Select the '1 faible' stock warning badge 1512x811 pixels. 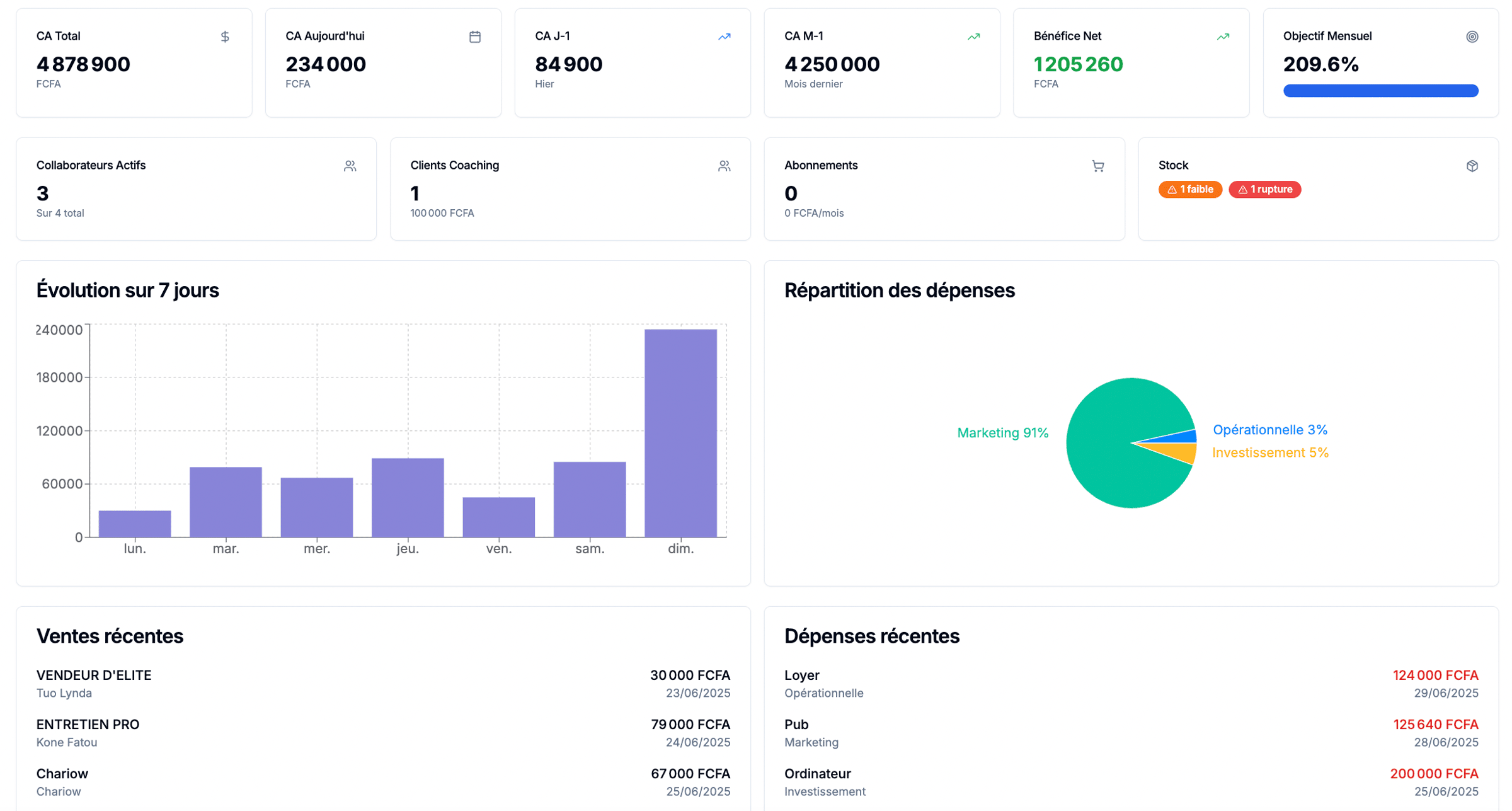click(1190, 189)
